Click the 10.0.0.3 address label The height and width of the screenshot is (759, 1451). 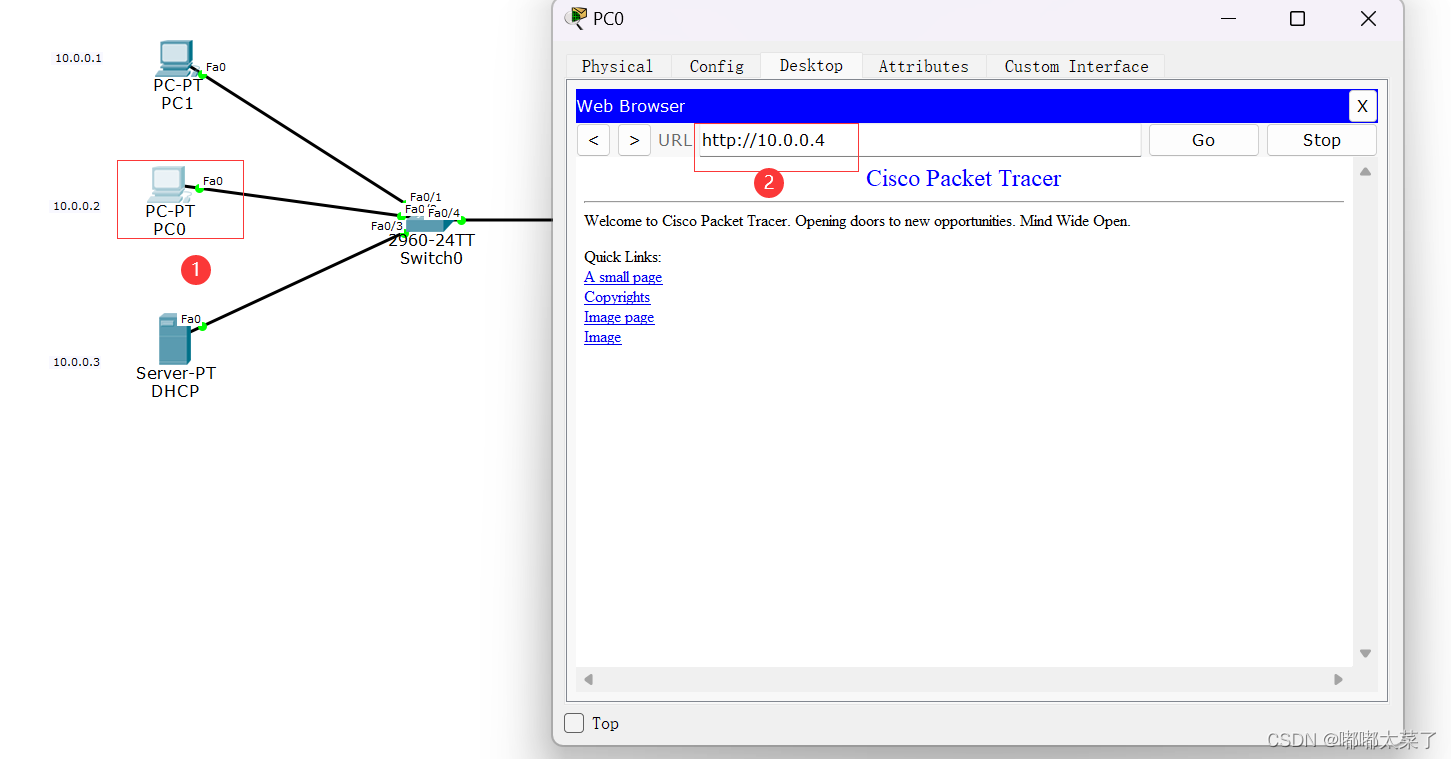pos(77,362)
